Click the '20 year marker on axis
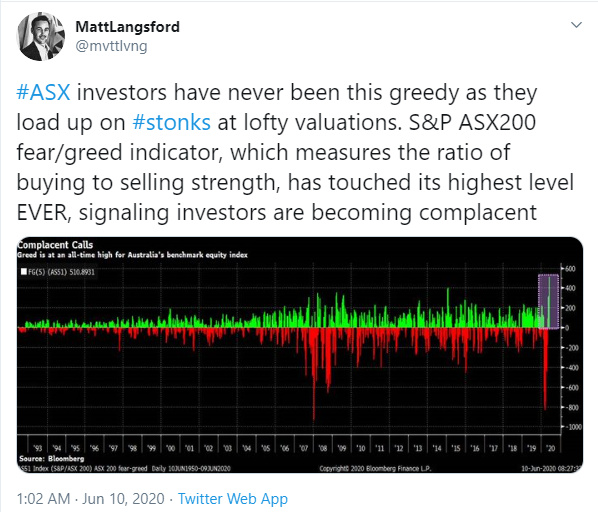The image size is (598, 512). [550, 448]
